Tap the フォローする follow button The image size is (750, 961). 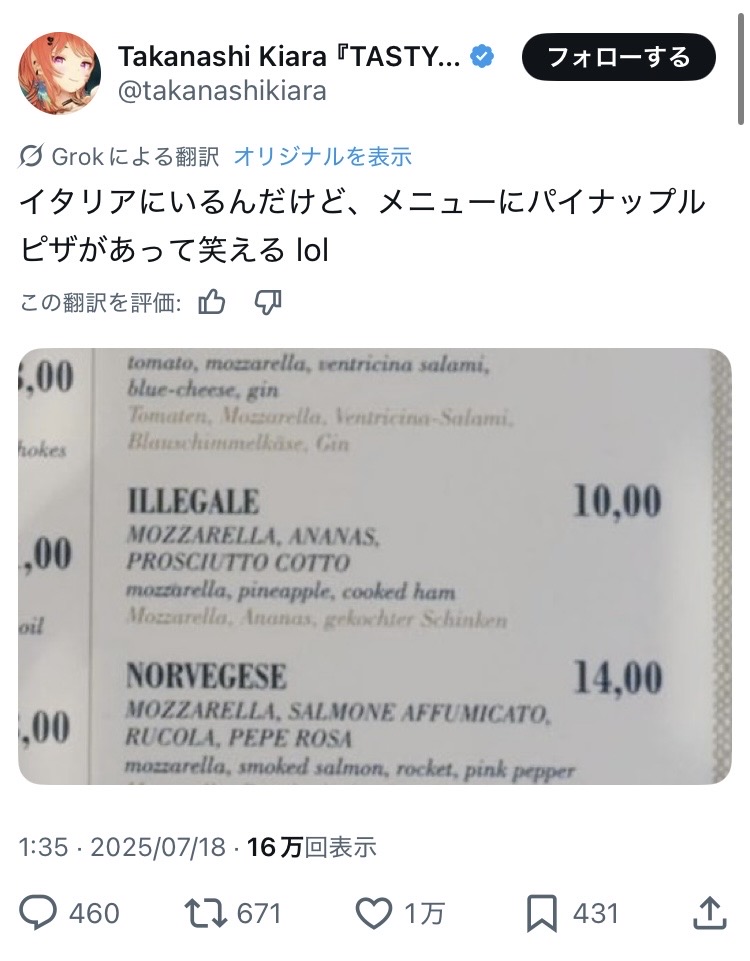pyautogui.click(x=618, y=57)
